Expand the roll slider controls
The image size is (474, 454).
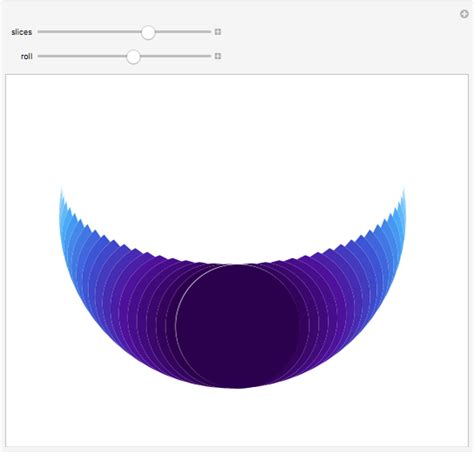click(x=218, y=56)
